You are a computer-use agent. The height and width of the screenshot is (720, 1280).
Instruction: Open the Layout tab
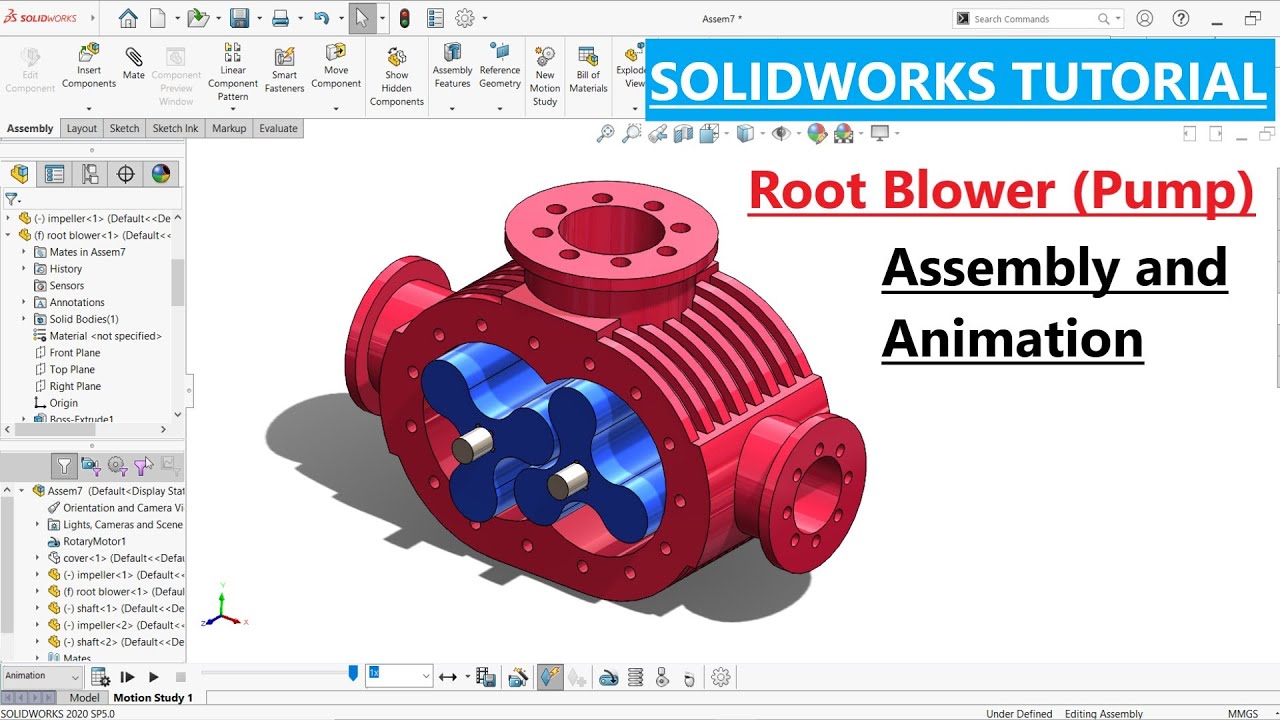pos(82,128)
